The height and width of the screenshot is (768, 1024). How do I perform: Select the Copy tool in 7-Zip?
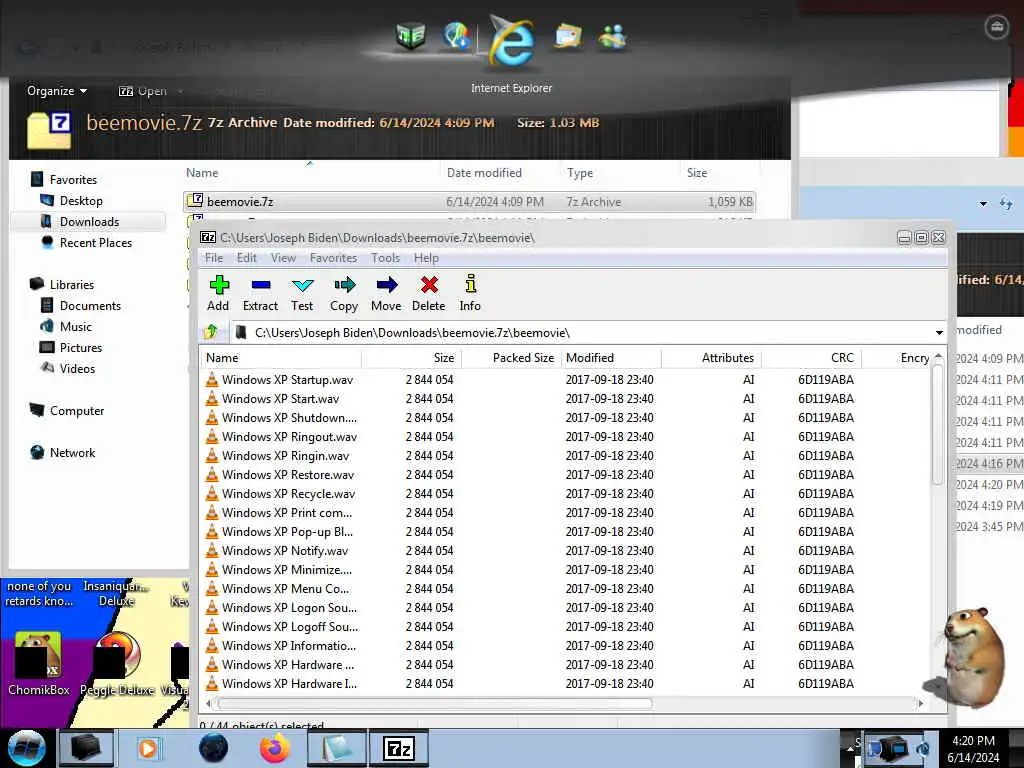(344, 293)
